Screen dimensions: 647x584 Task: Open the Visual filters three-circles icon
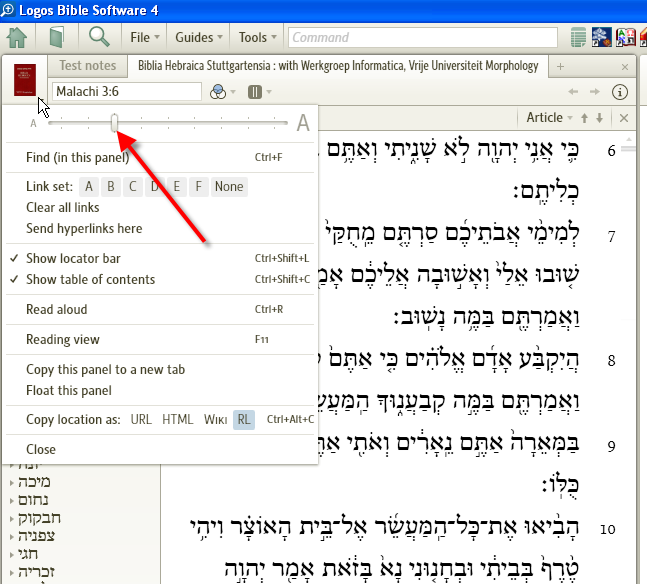click(218, 92)
